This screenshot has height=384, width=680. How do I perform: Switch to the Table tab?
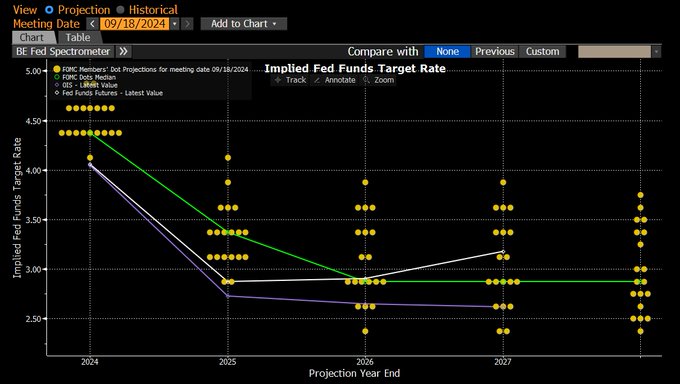click(x=78, y=37)
